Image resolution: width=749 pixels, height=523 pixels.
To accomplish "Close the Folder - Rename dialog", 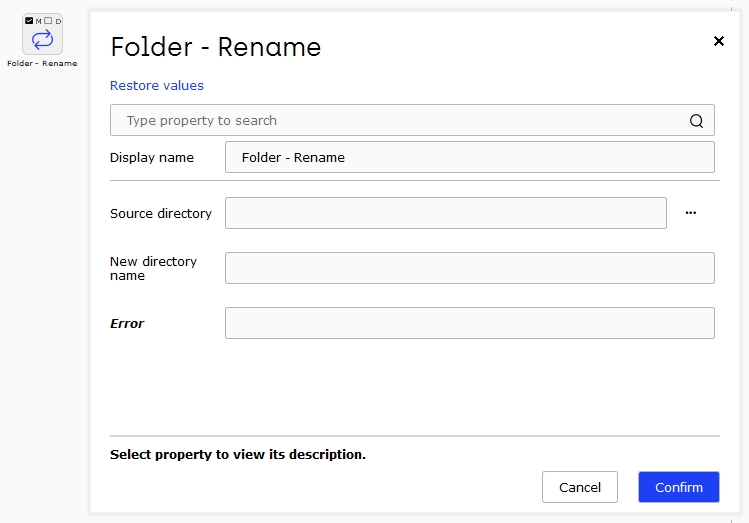I will pos(718,41).
